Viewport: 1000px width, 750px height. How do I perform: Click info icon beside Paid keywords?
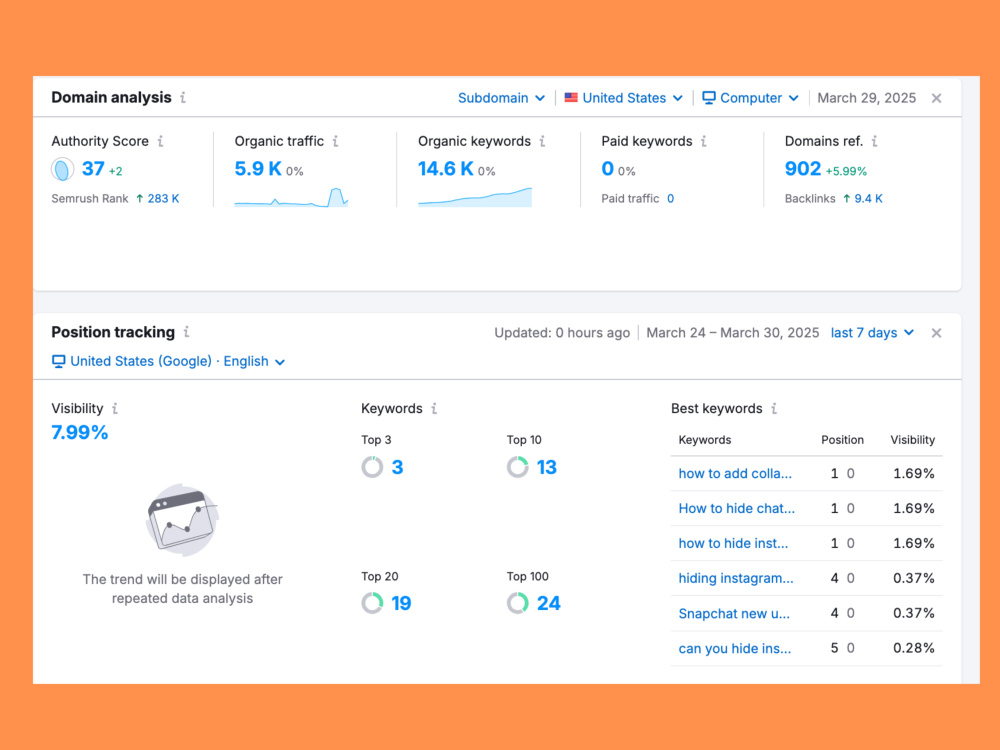(703, 141)
